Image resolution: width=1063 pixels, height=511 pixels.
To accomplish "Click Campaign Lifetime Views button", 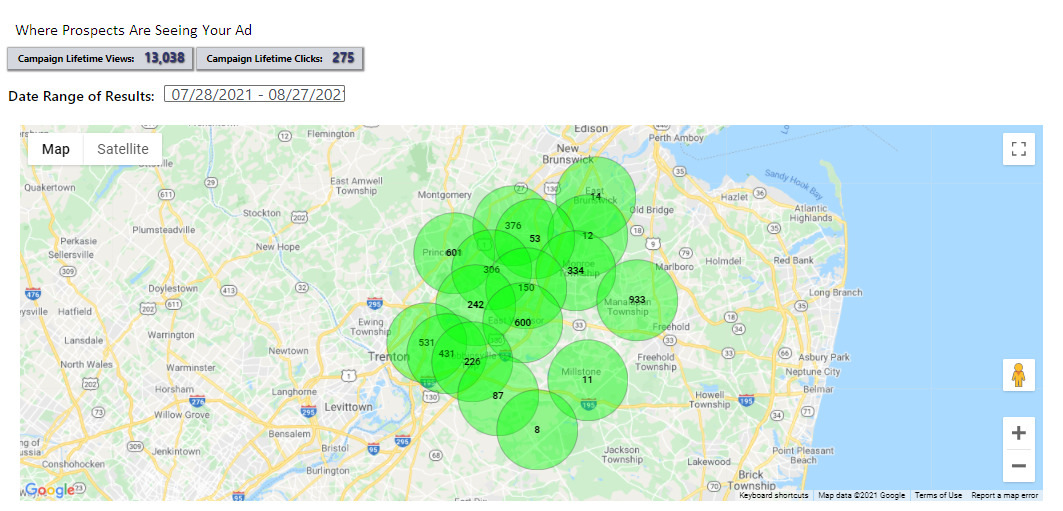I will [100, 59].
